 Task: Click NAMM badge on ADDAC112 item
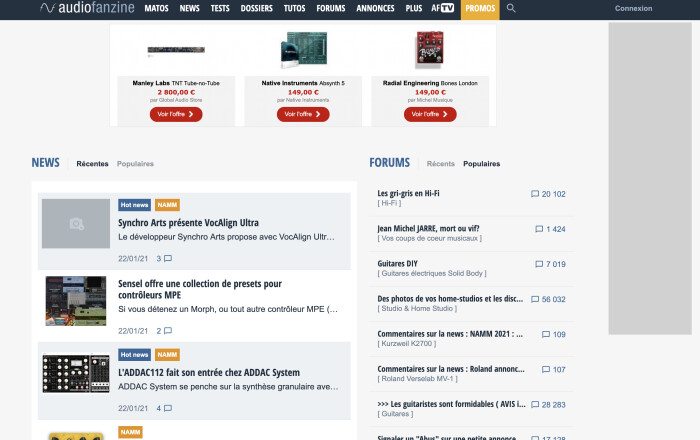click(167, 355)
